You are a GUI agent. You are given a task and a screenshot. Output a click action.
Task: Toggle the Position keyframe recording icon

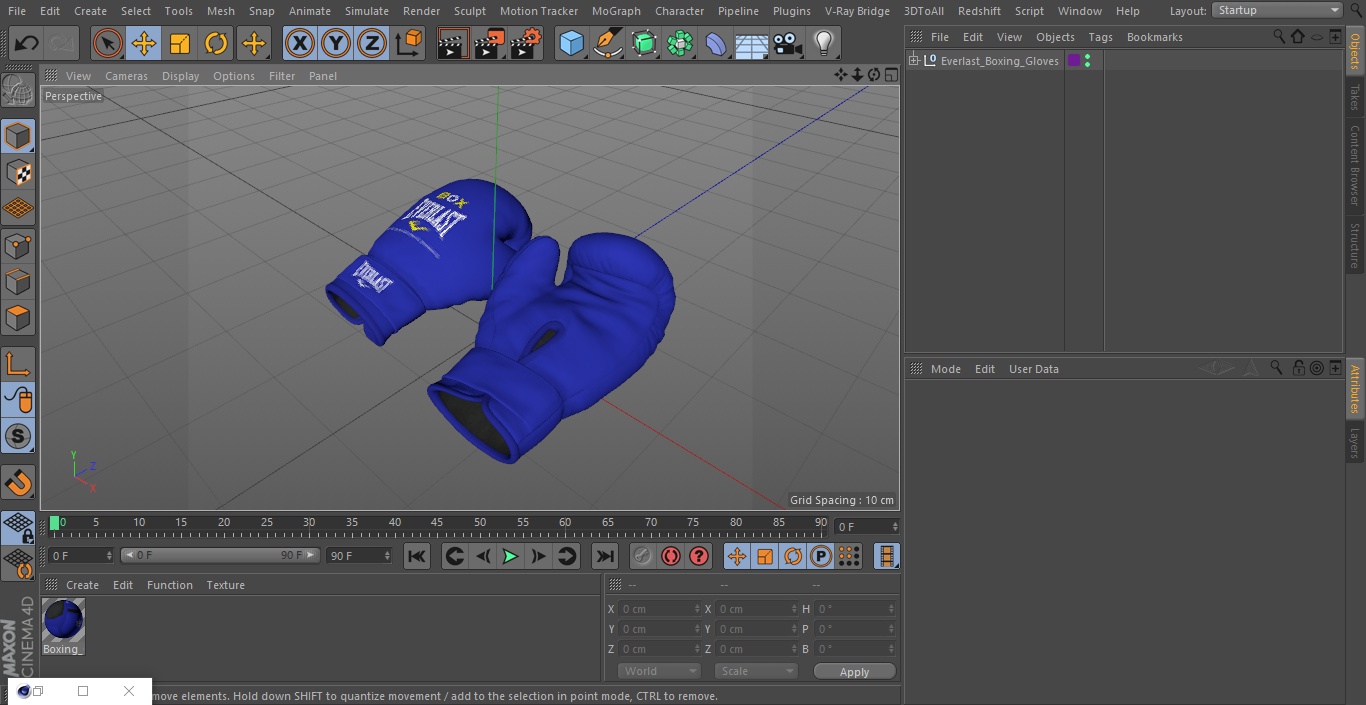coord(737,556)
